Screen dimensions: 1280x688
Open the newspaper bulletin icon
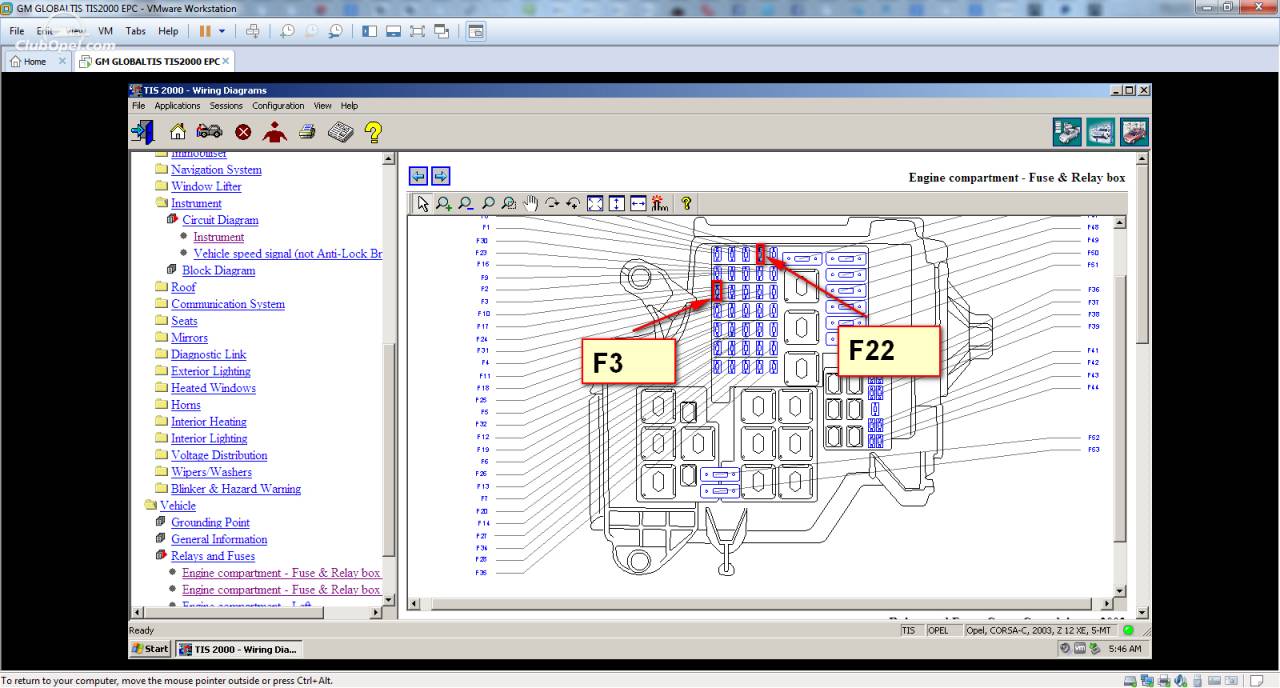coord(341,131)
